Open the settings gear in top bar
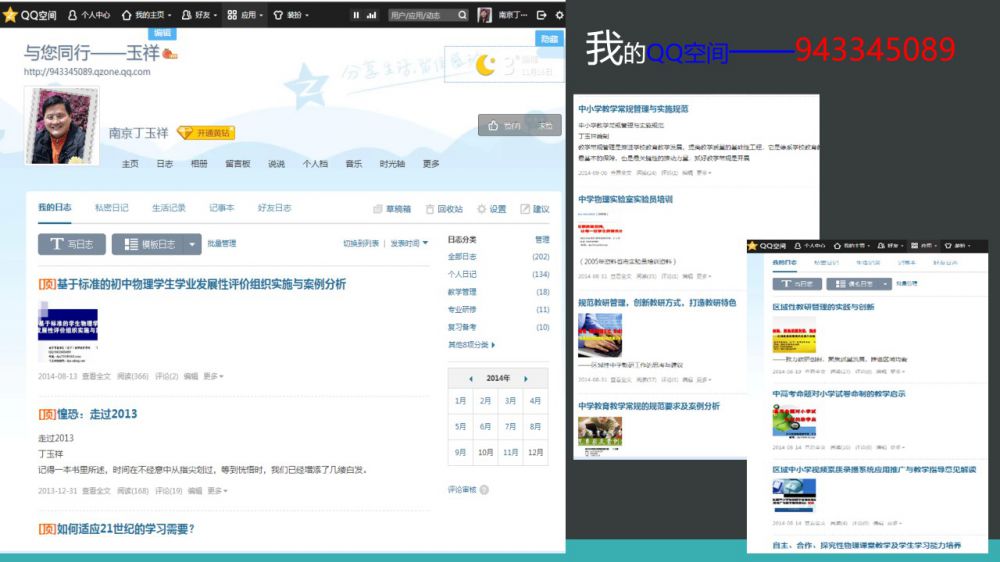This screenshot has height=562, width=1000. click(557, 15)
